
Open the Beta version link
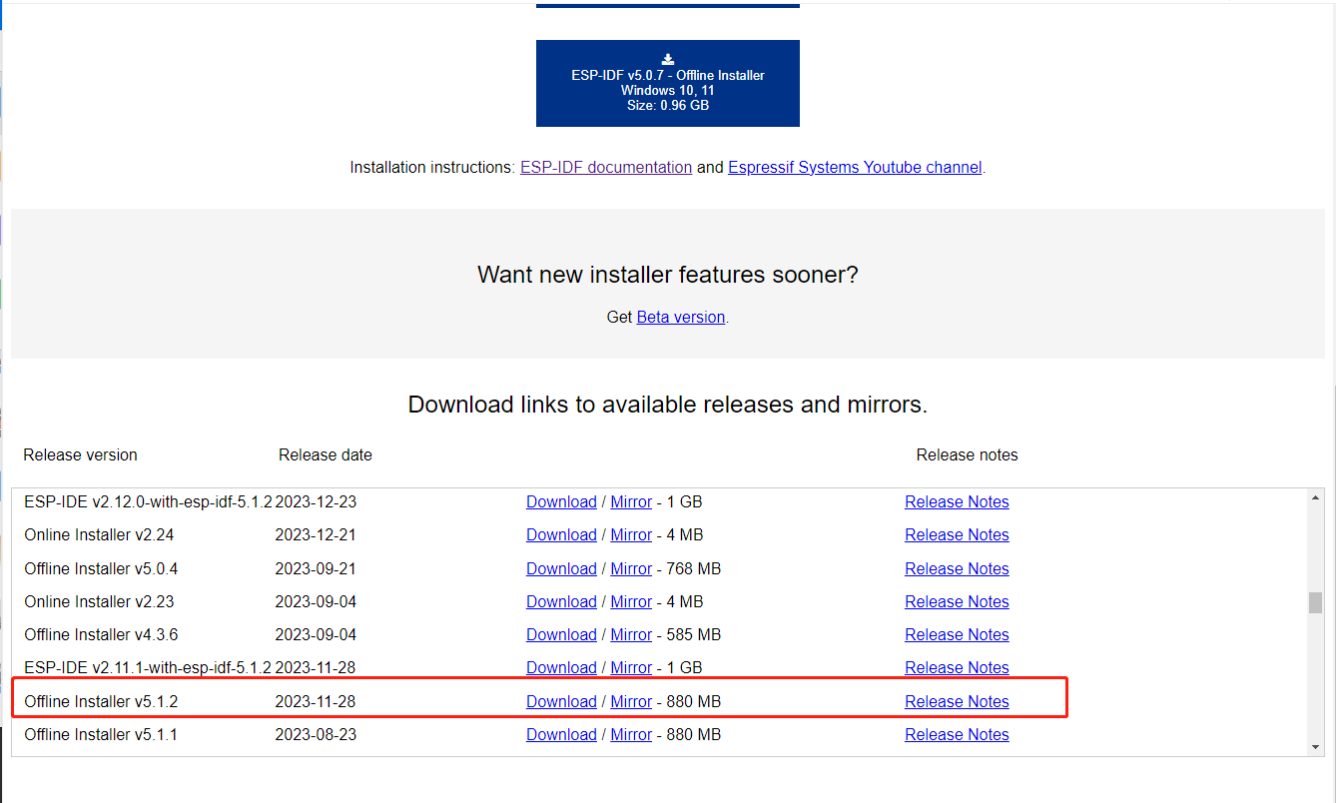click(x=681, y=317)
